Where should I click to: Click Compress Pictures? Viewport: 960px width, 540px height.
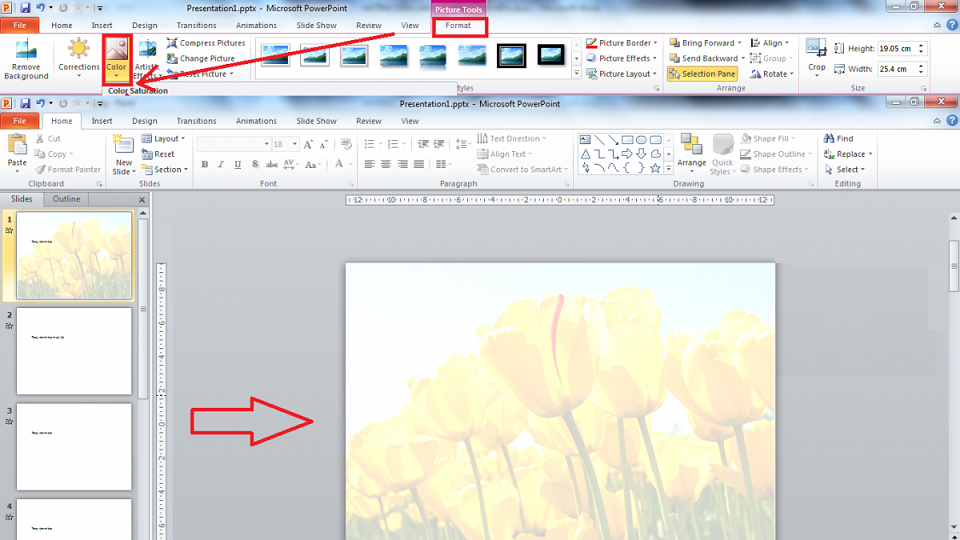(x=206, y=43)
